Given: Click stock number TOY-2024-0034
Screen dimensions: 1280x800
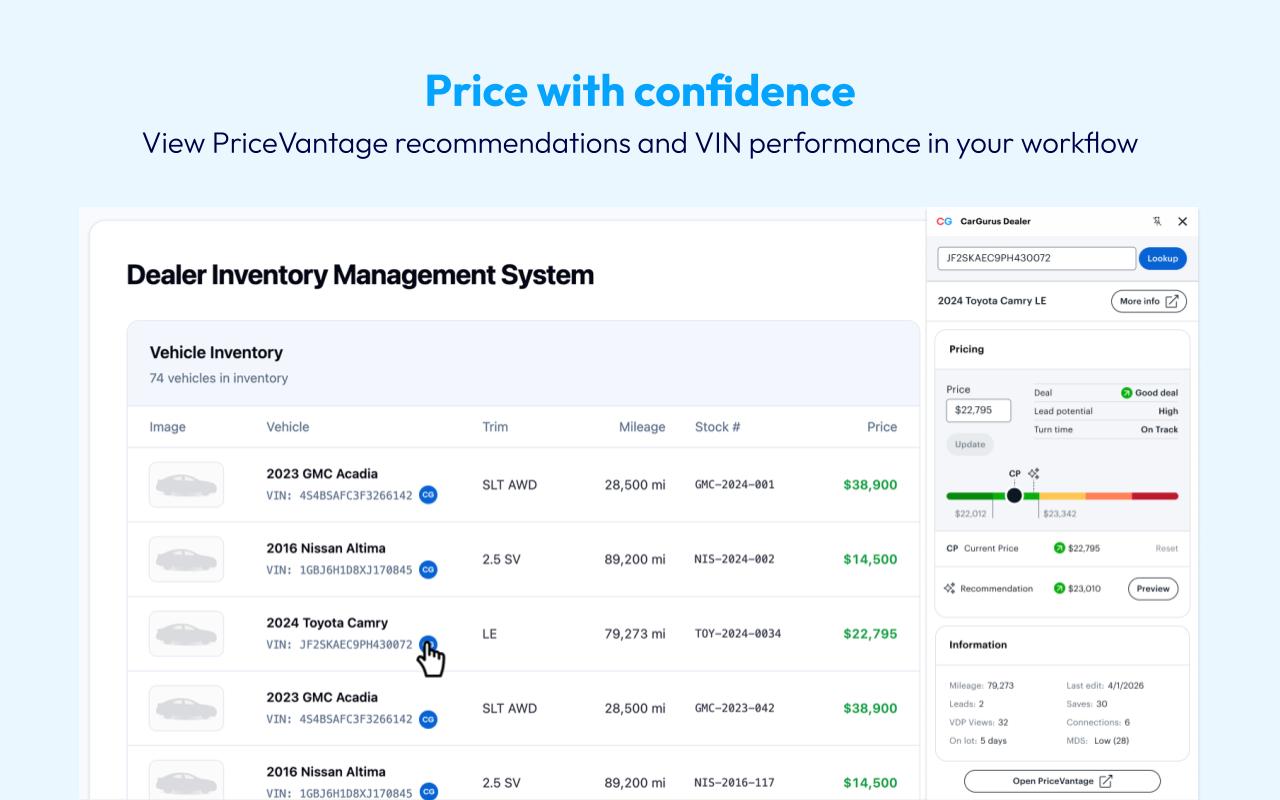Looking at the screenshot, I should coord(738,634).
